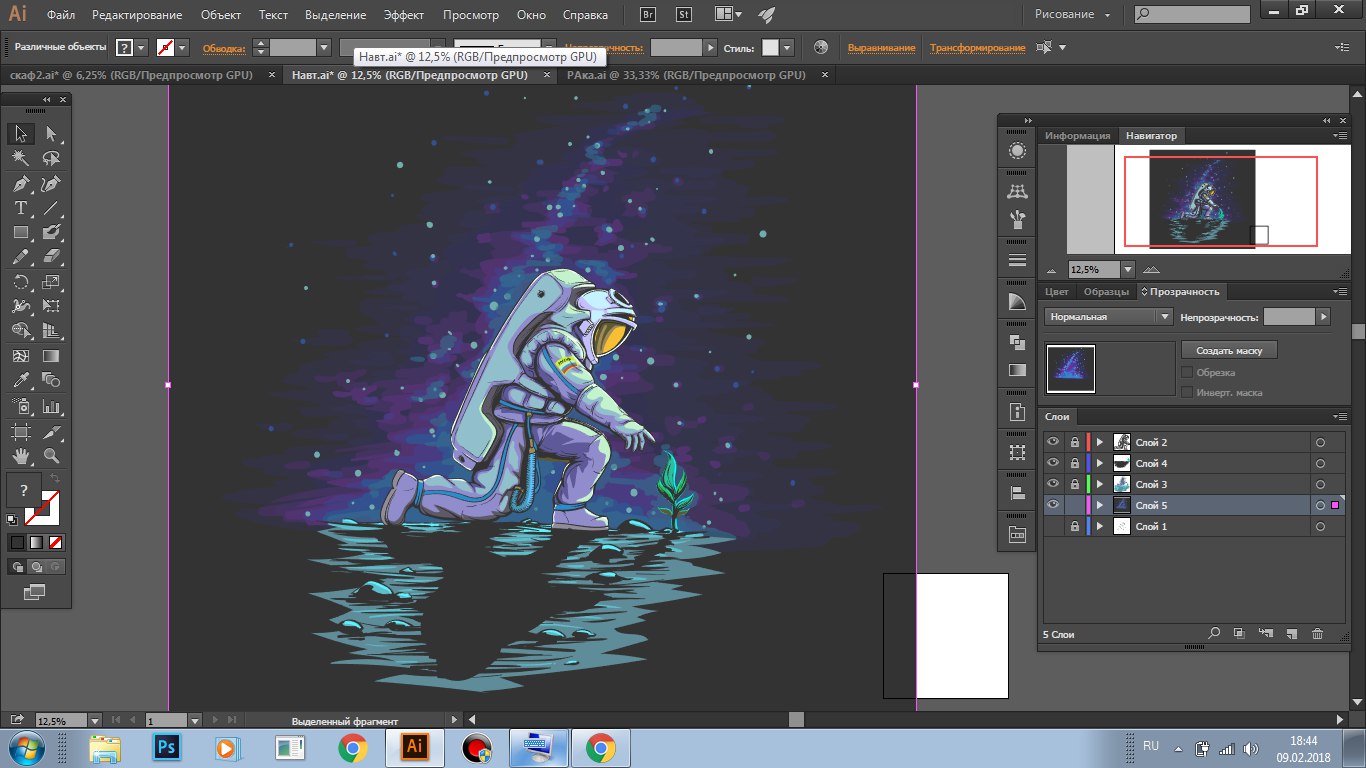Click the Трансформирование link in the control bar
Image resolution: width=1366 pixels, height=768 pixels.
click(x=977, y=47)
